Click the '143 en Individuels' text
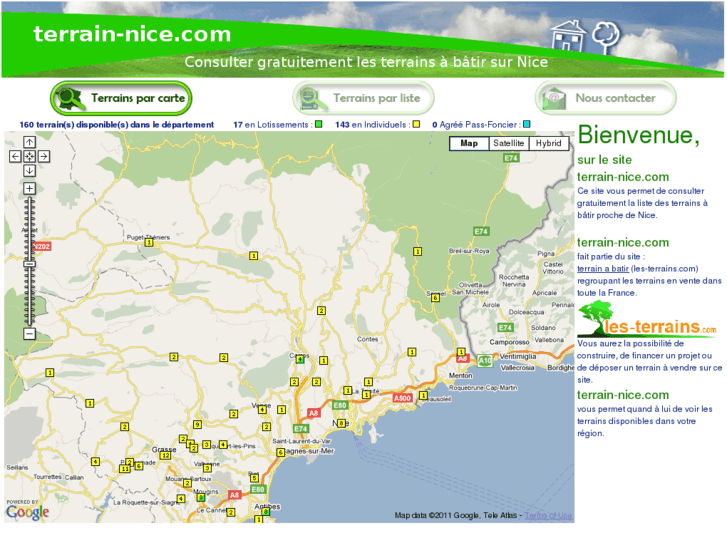Screen dimensions: 727x545 371,125
